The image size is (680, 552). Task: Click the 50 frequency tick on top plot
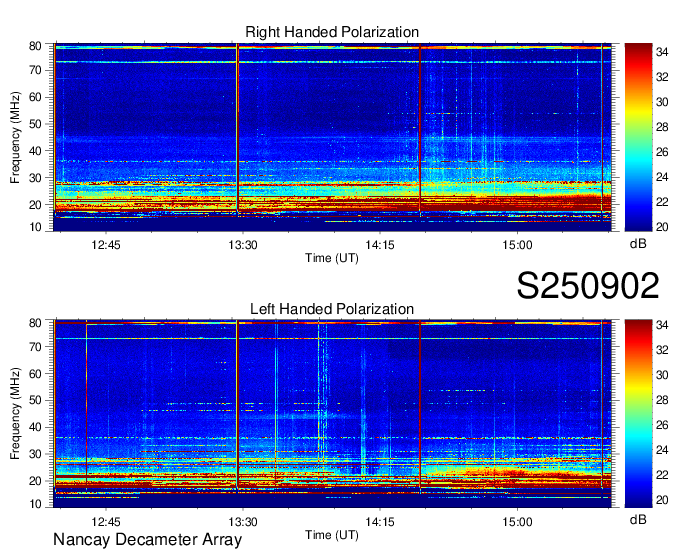click(35, 124)
